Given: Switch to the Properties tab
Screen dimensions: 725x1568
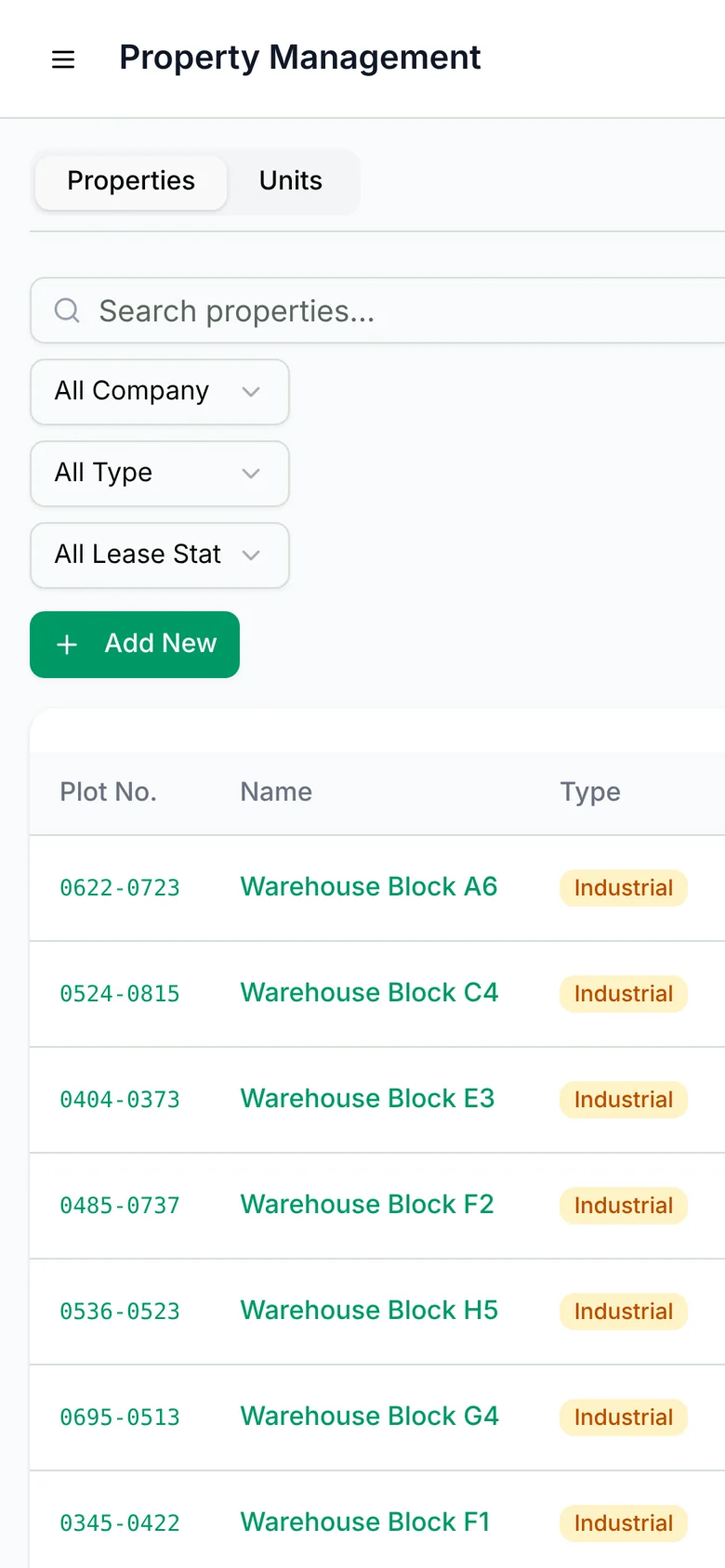Looking at the screenshot, I should (131, 181).
